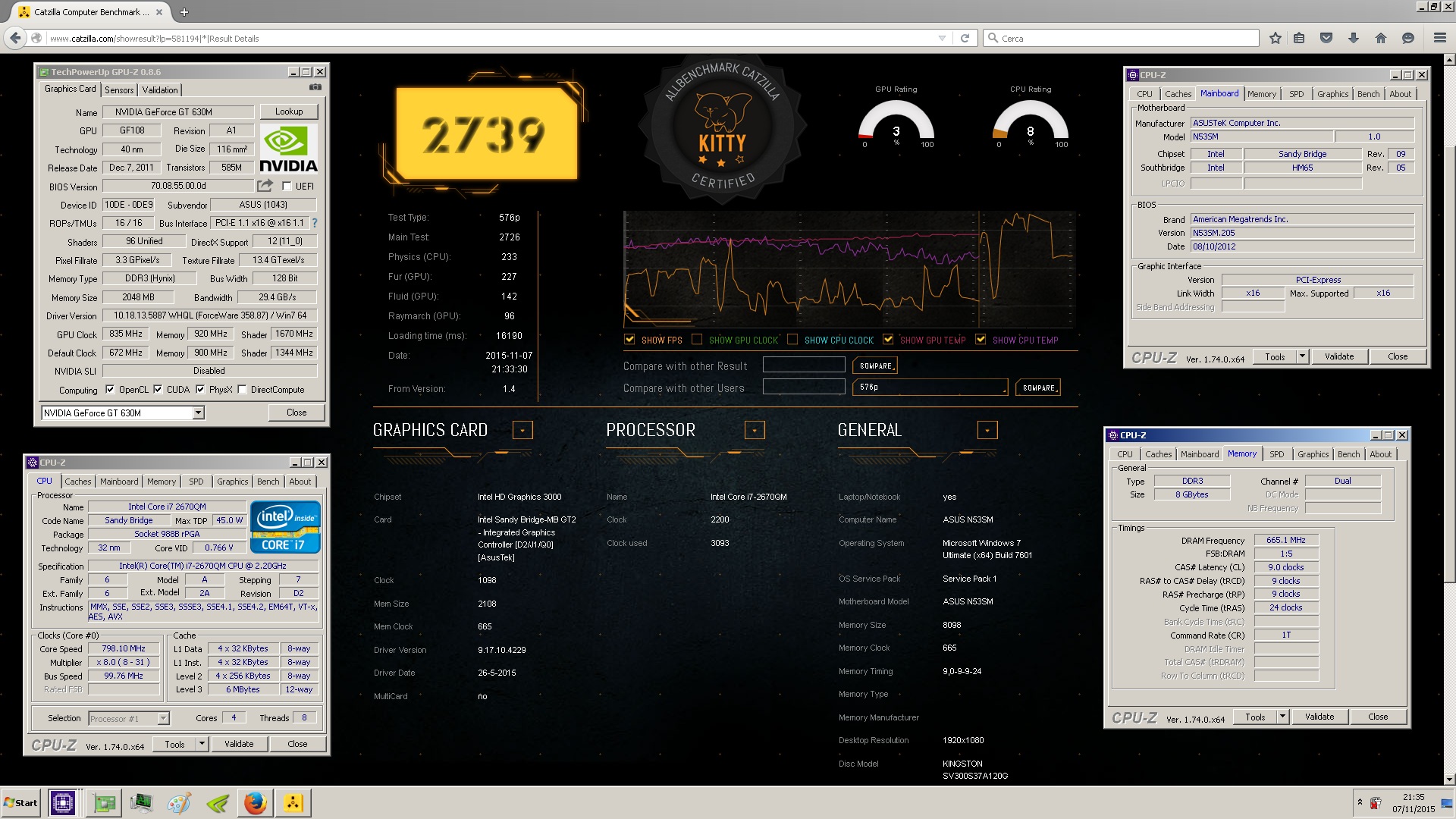Image resolution: width=1456 pixels, height=819 pixels.
Task: Reload the Catzilla result page
Action: 965,38
